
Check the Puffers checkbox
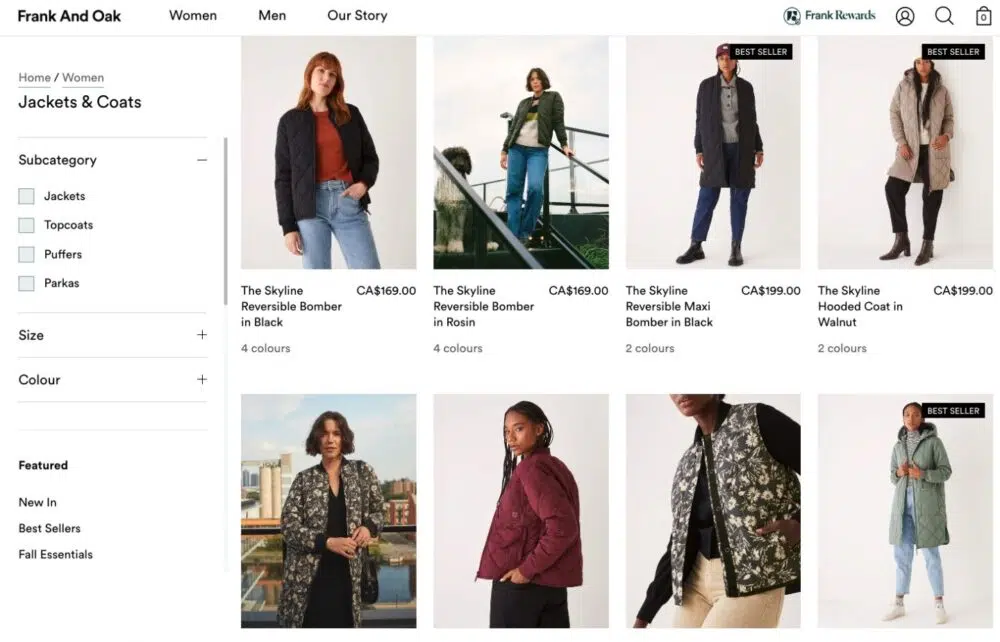coord(27,255)
